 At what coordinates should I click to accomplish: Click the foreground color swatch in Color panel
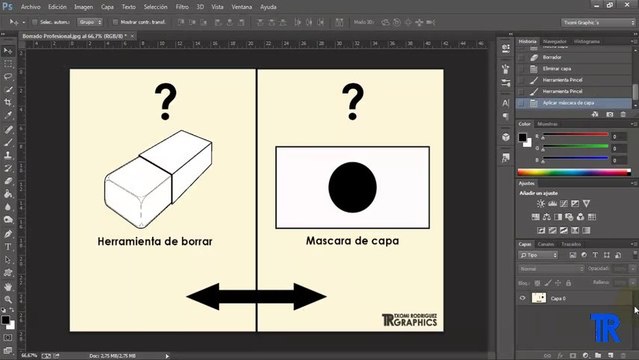pyautogui.click(x=522, y=137)
